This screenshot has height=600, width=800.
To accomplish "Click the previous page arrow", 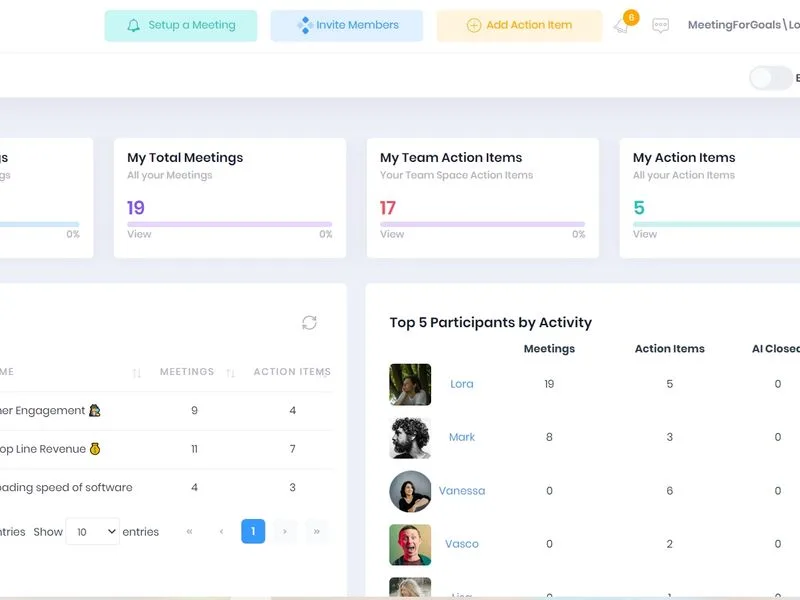I will [221, 532].
